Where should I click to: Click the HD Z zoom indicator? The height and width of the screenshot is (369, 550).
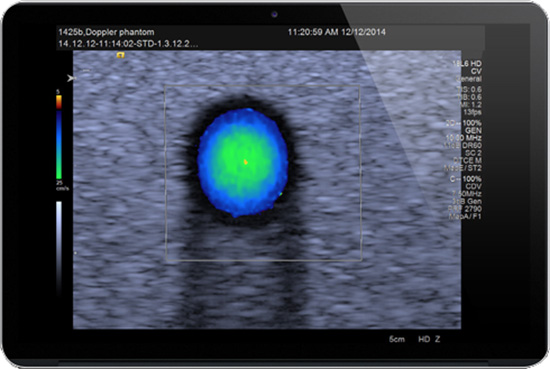pyautogui.click(x=429, y=339)
